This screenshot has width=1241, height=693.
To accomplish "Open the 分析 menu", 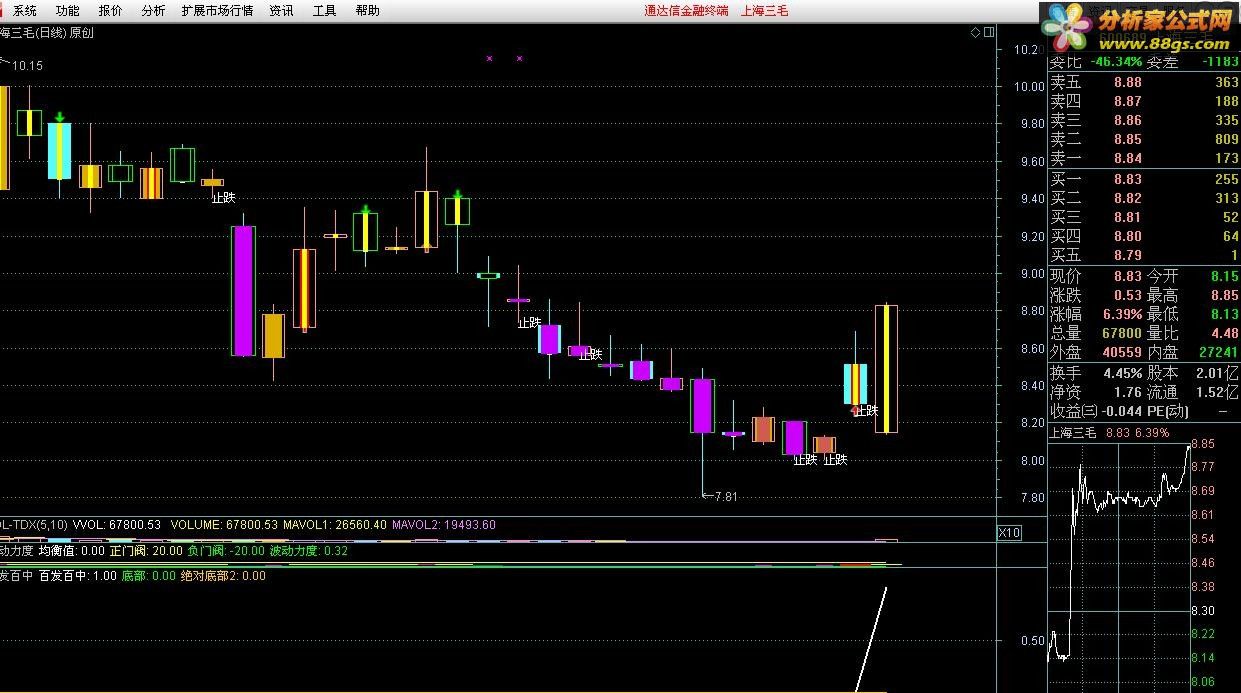I will point(153,11).
